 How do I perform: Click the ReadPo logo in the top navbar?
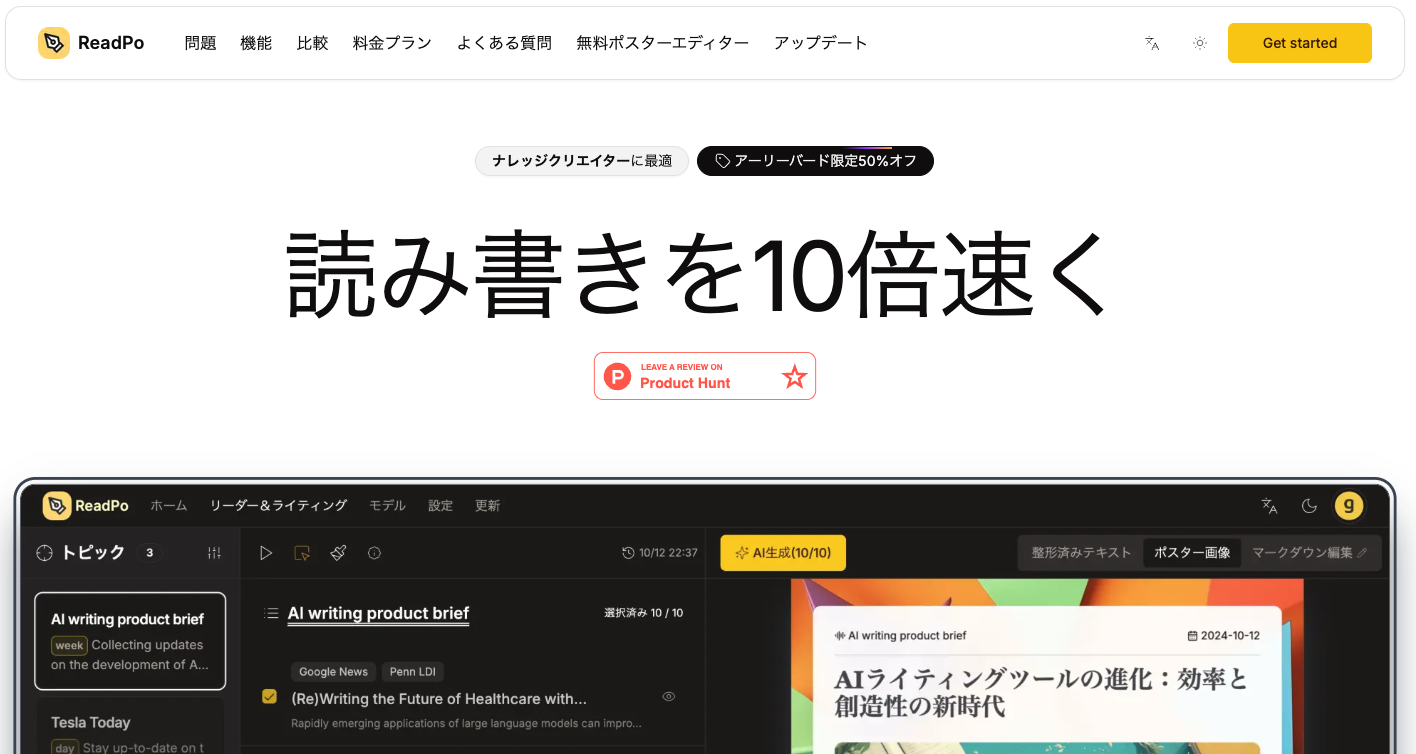pos(91,43)
